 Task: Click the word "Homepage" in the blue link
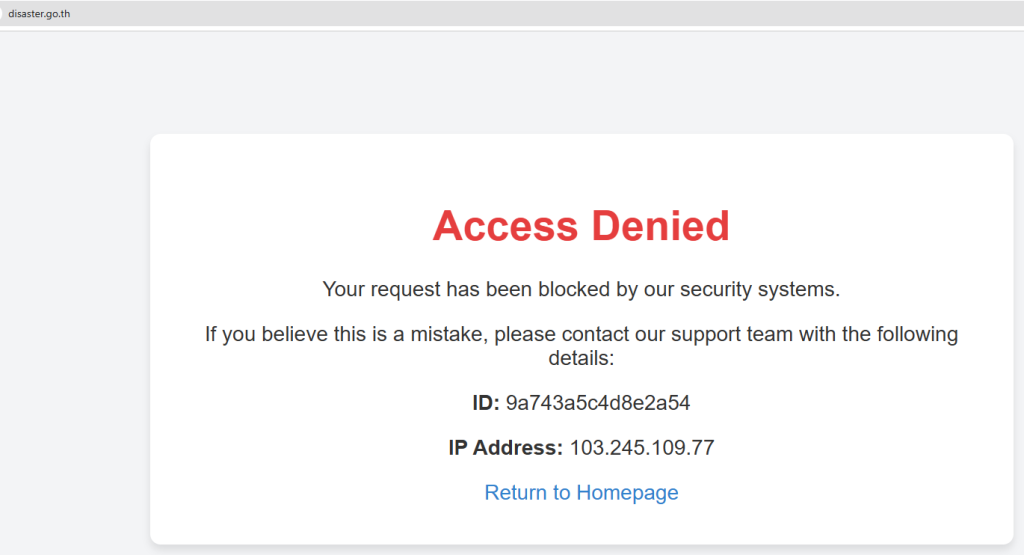click(627, 492)
